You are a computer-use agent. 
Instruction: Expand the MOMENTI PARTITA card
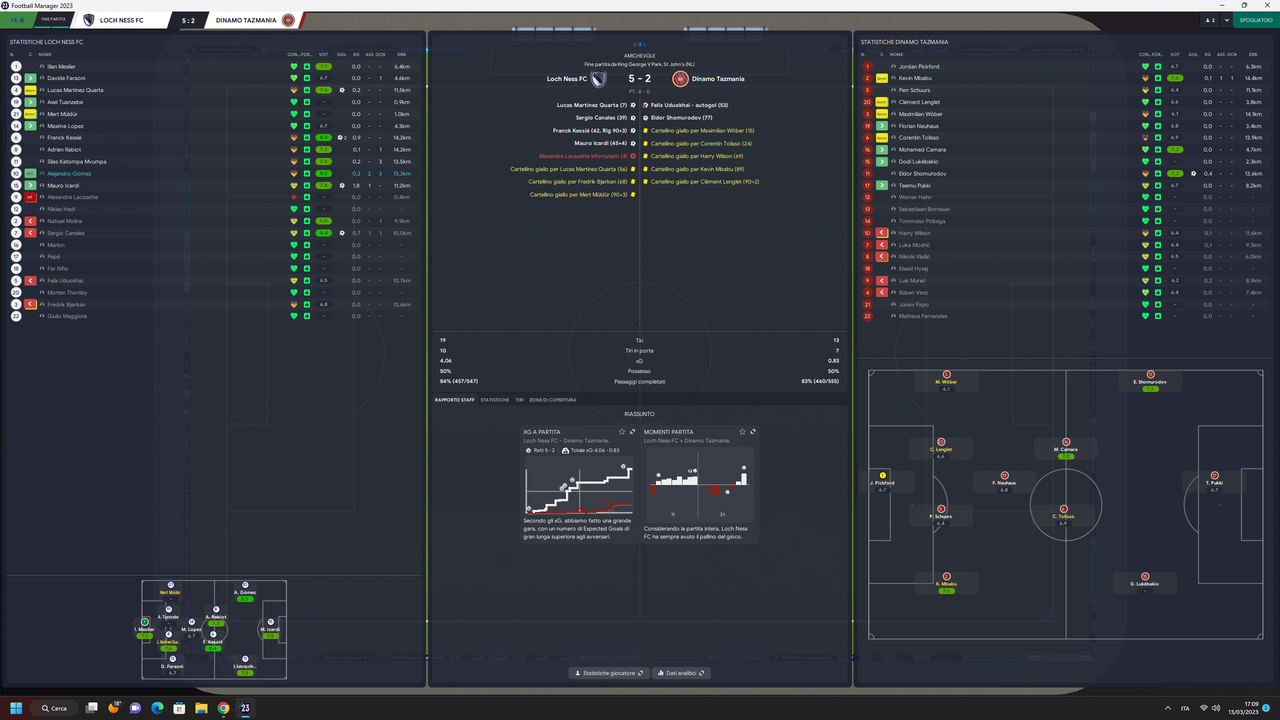[x=753, y=432]
